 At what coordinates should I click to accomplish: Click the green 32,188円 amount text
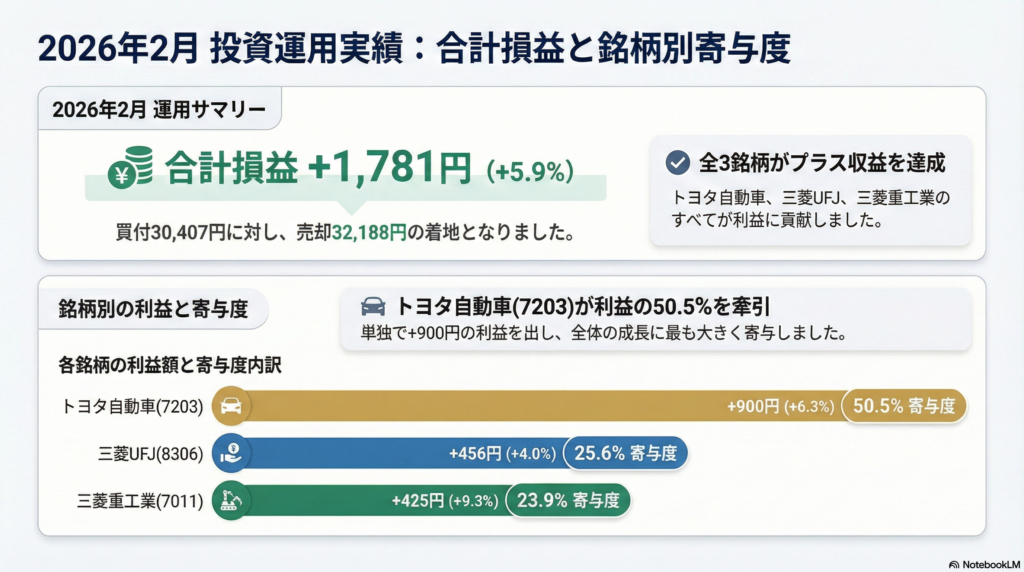(371, 234)
